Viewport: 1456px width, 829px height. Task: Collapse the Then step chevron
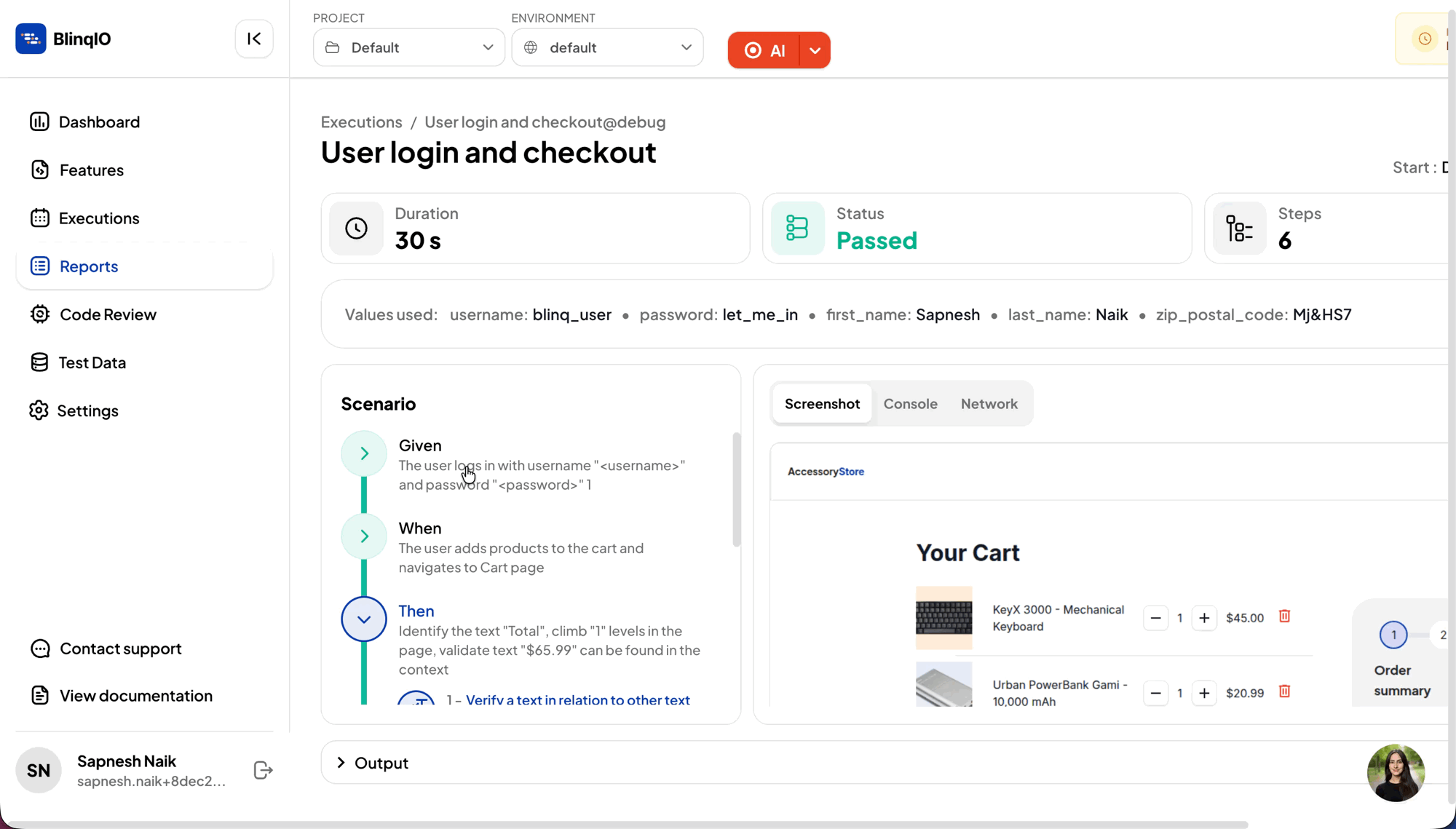click(x=364, y=619)
